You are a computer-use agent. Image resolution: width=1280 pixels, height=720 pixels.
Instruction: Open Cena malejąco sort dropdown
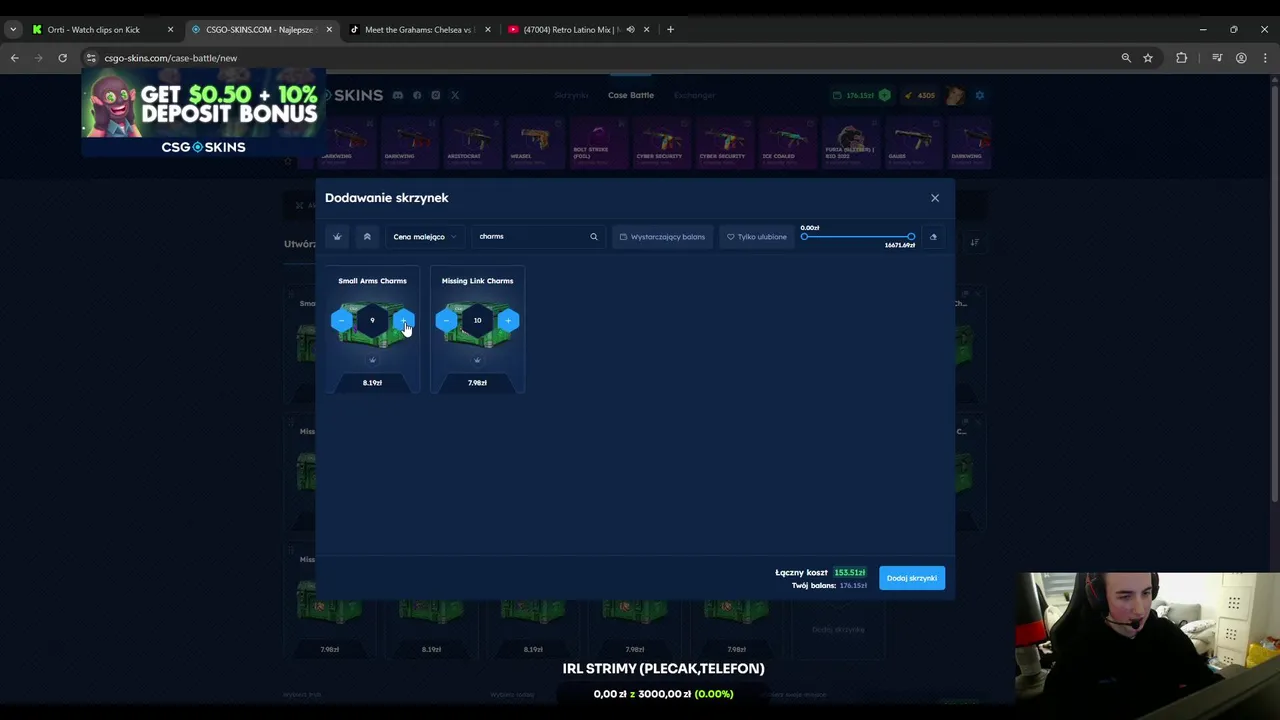[x=424, y=237]
